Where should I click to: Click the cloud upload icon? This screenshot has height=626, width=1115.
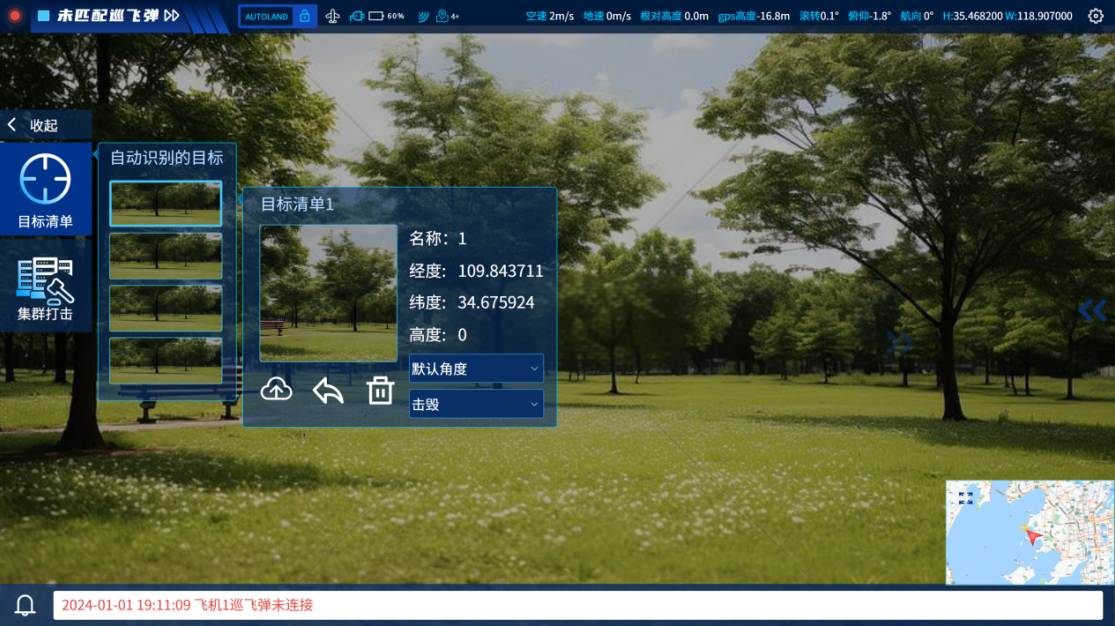277,391
